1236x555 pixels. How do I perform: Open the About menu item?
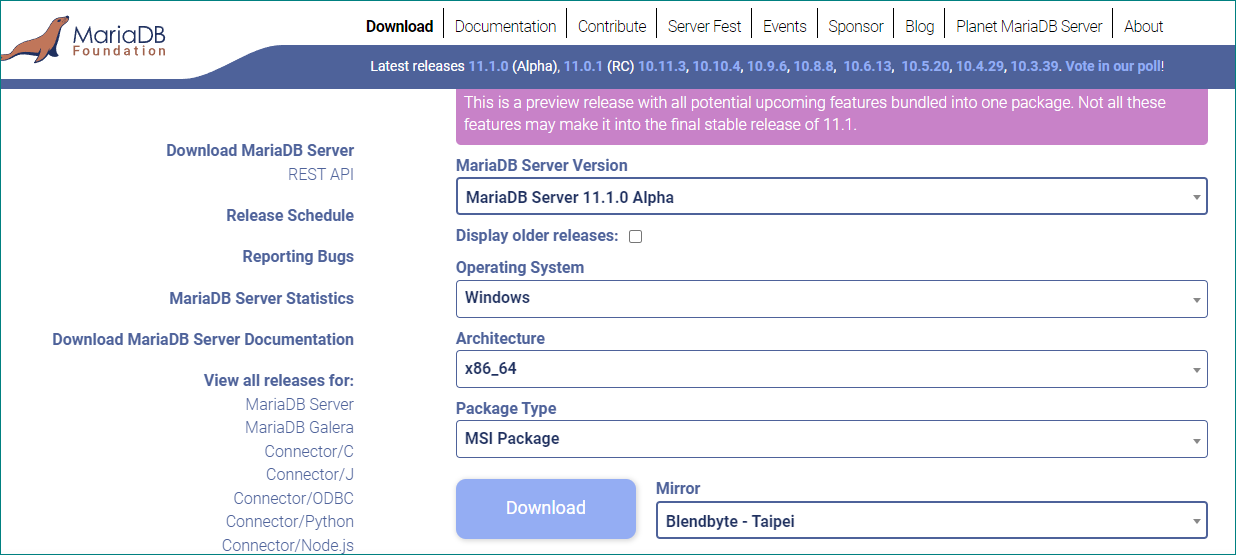[1144, 26]
